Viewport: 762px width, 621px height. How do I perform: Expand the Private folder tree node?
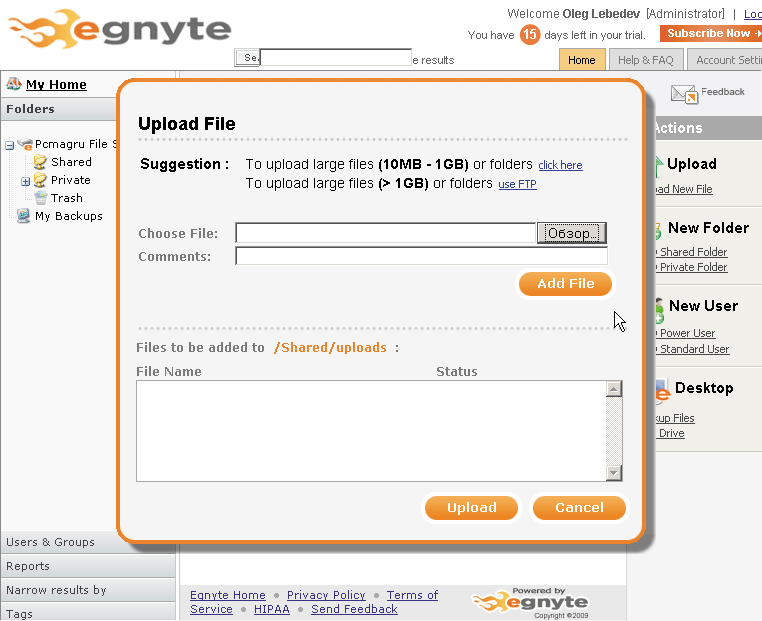point(25,181)
